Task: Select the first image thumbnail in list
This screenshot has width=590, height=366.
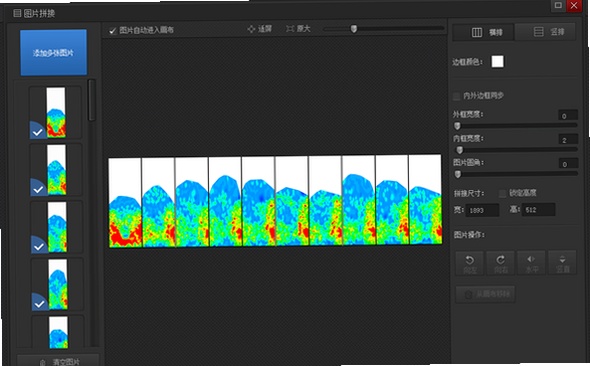Action: pyautogui.click(x=55, y=112)
